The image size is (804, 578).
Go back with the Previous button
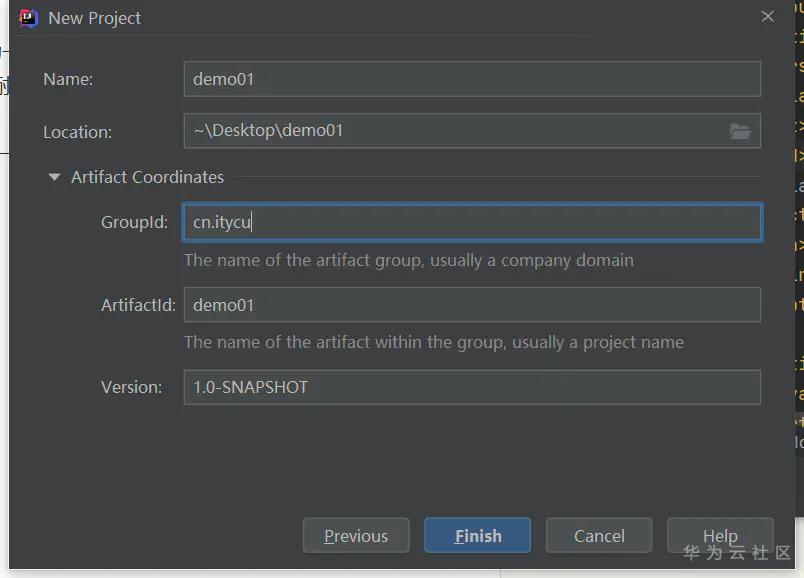coord(356,535)
